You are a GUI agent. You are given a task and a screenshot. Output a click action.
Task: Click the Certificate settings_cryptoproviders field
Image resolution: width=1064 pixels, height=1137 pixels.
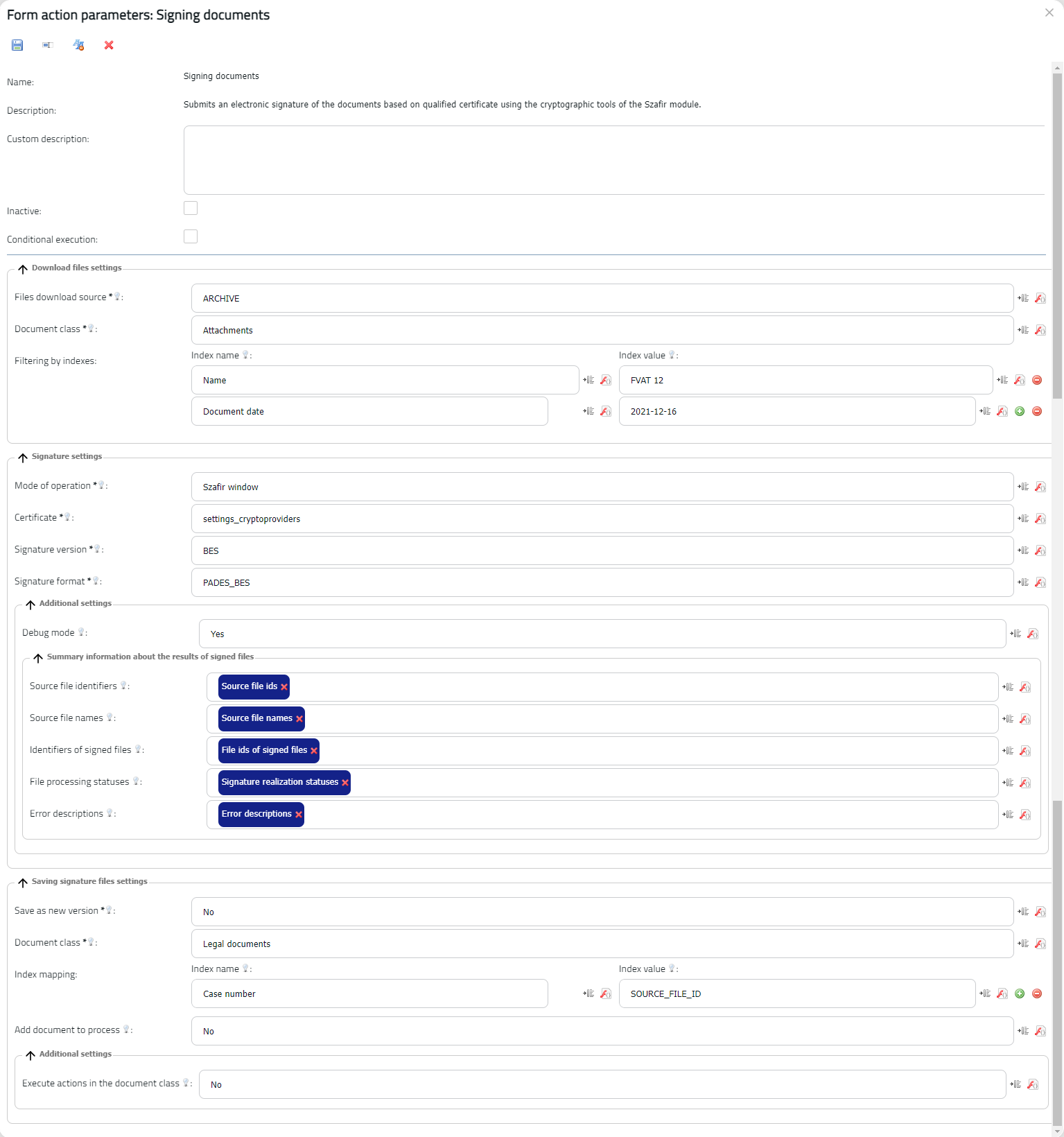point(602,519)
